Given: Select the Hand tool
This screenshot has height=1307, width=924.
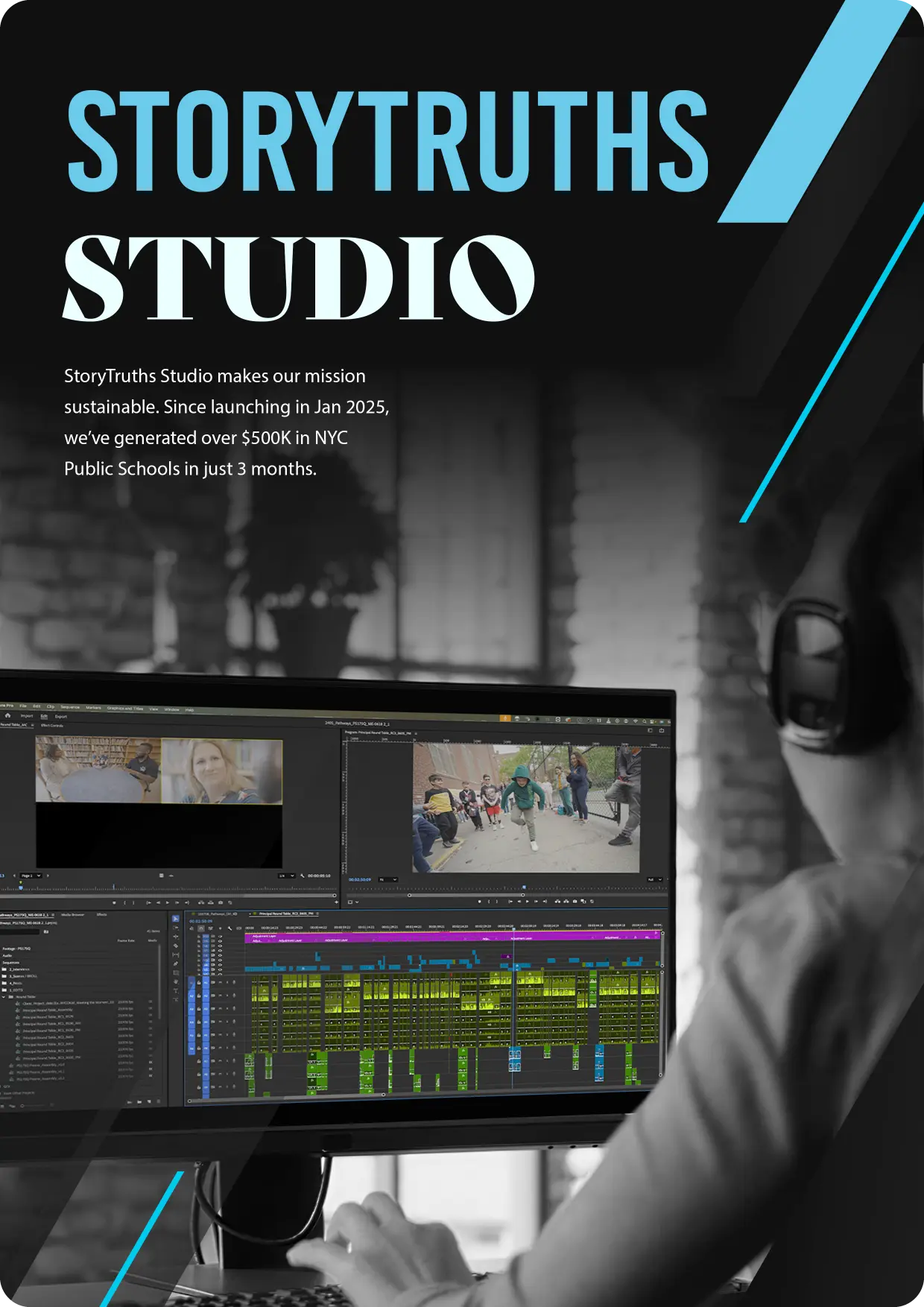Looking at the screenshot, I should tap(176, 981).
